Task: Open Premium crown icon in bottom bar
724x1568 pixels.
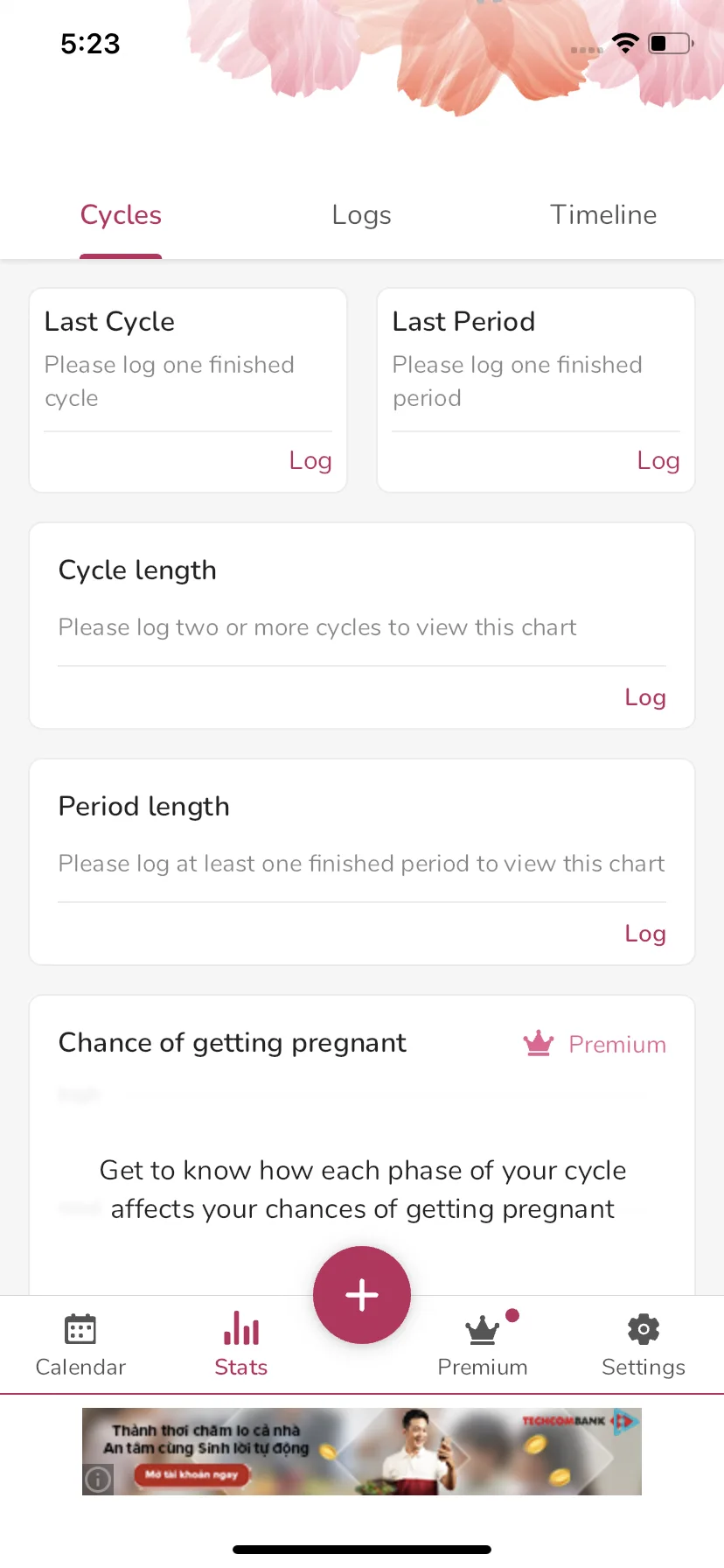Action: pyautogui.click(x=483, y=1331)
